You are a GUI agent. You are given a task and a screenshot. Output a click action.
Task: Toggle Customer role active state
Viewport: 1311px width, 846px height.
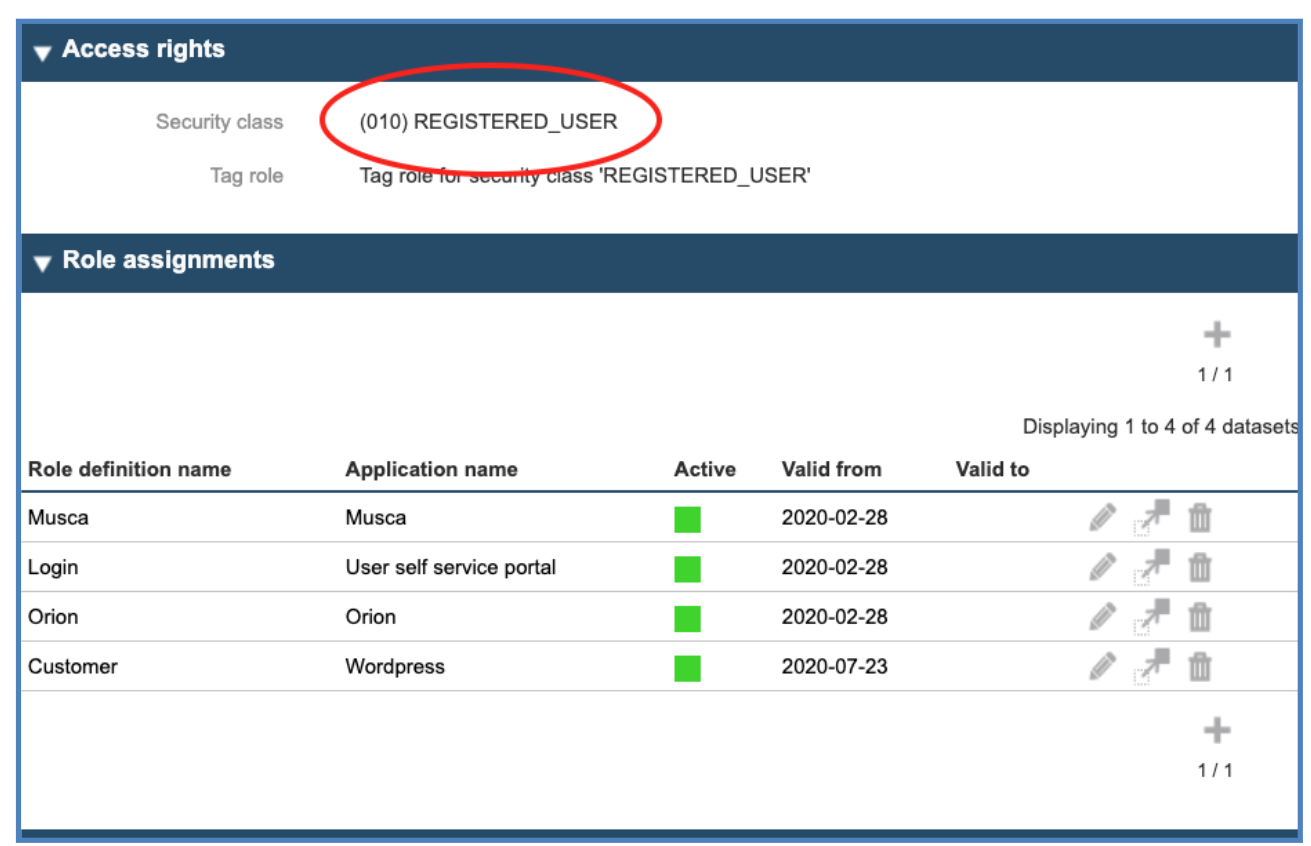coord(686,666)
